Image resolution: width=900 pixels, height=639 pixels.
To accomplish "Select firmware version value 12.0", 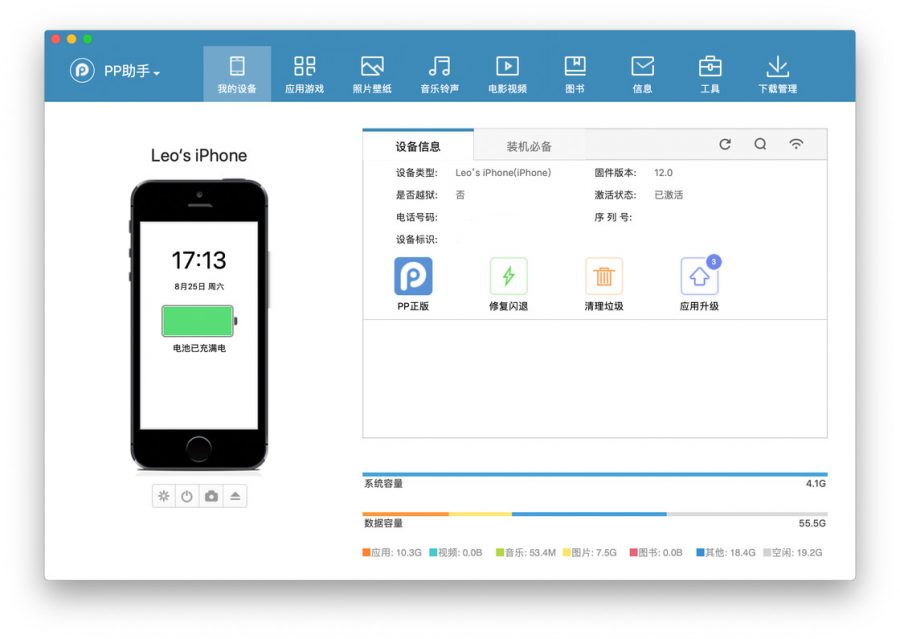I will (x=664, y=172).
